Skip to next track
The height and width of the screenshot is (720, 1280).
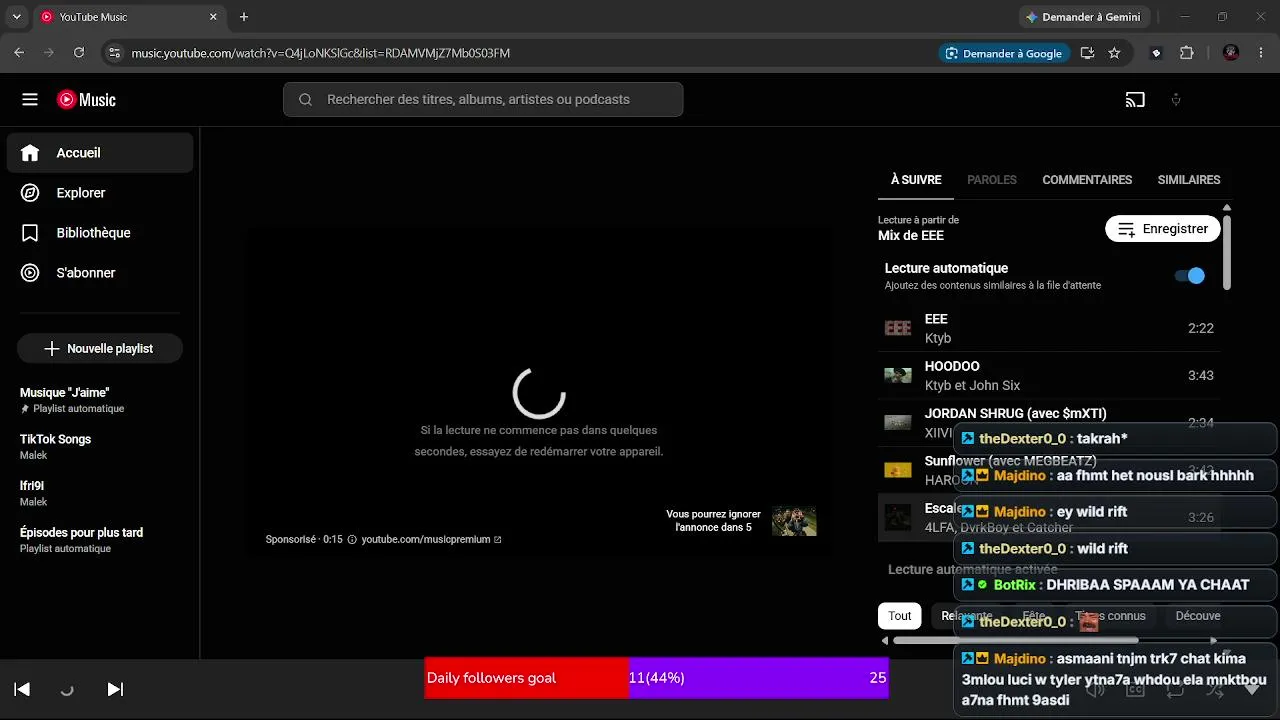pos(115,689)
